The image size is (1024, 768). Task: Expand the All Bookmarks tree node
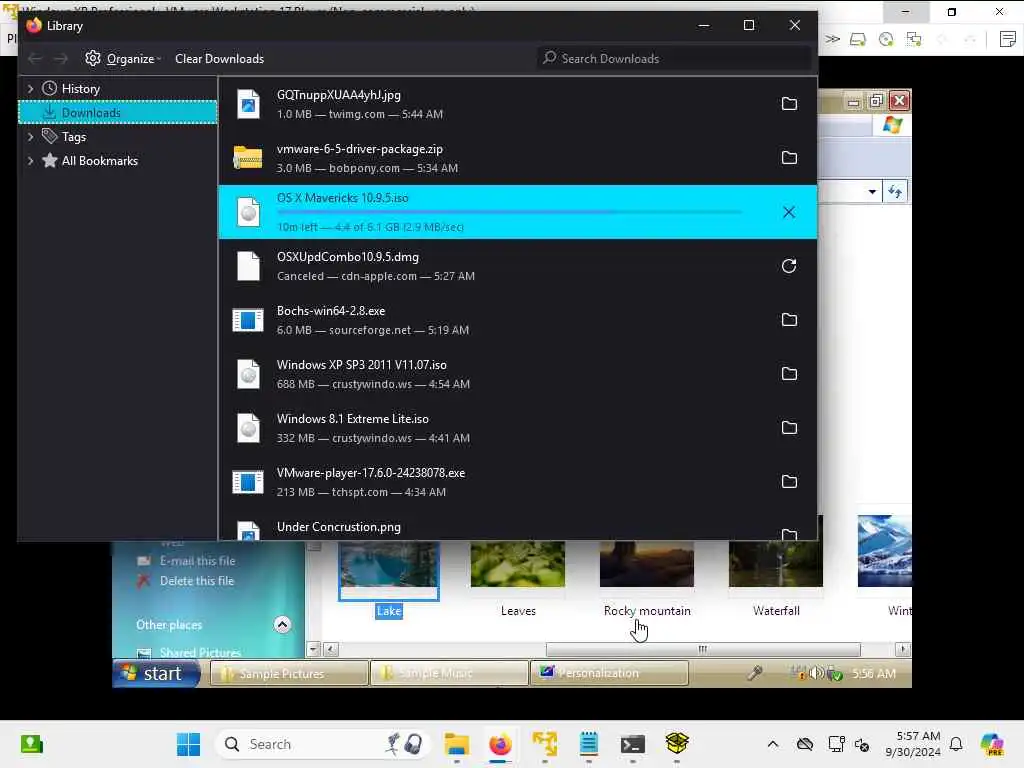tap(30, 161)
